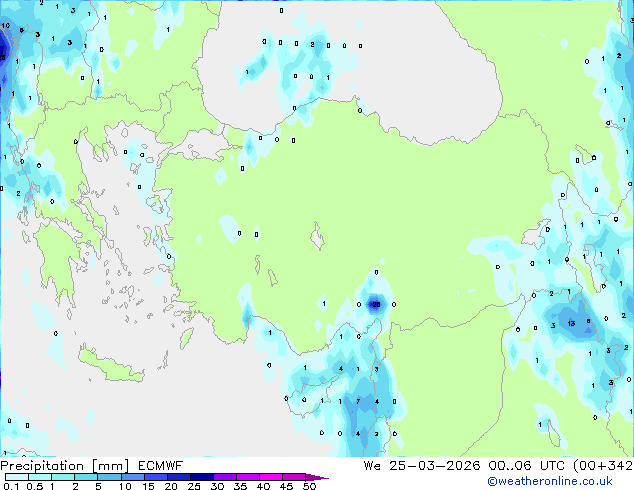
Task: Click the '45' legend scale label
Action: (x=286, y=486)
